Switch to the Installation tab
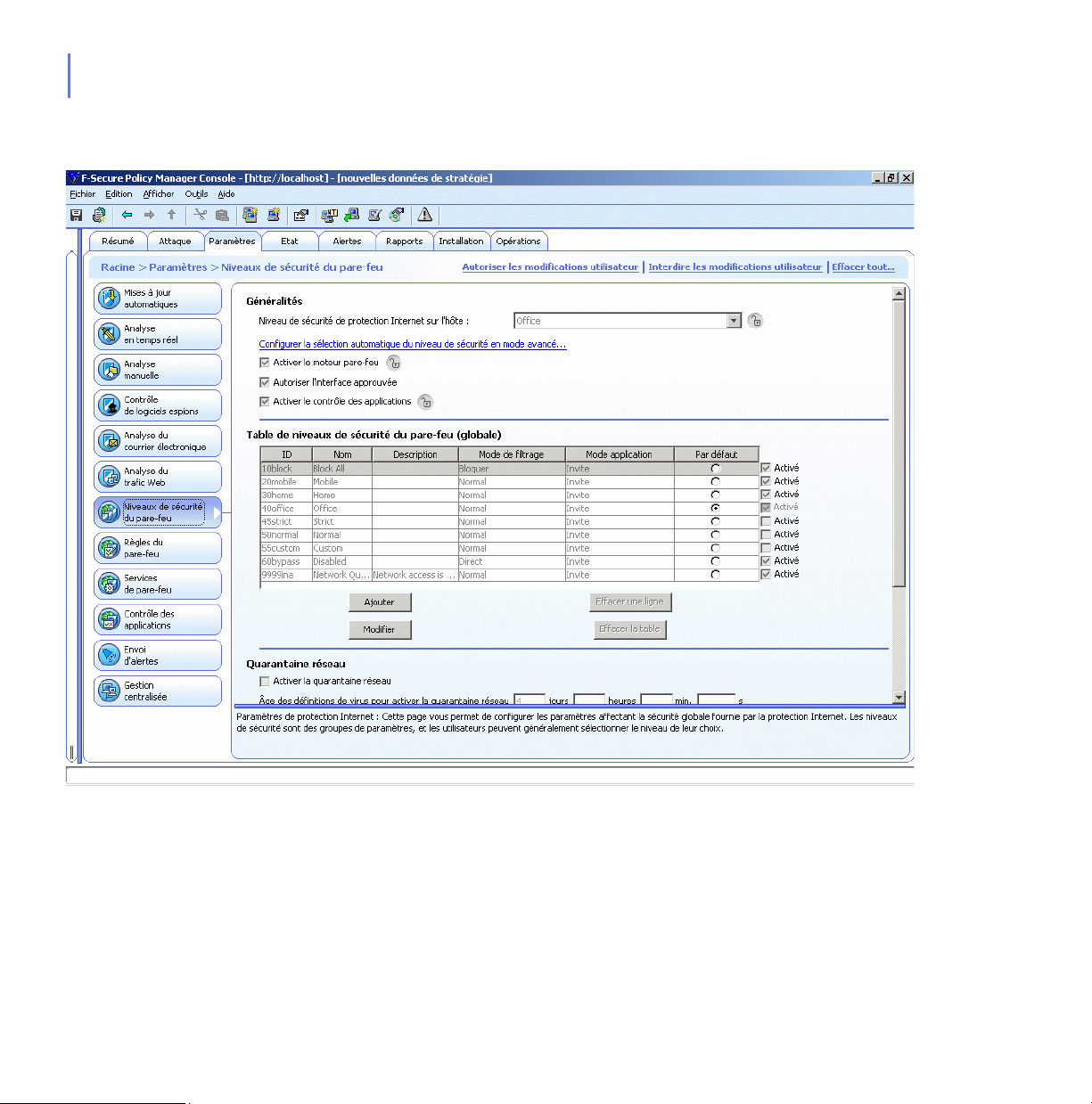Viewport: 1092px width, 1104px height. [461, 241]
